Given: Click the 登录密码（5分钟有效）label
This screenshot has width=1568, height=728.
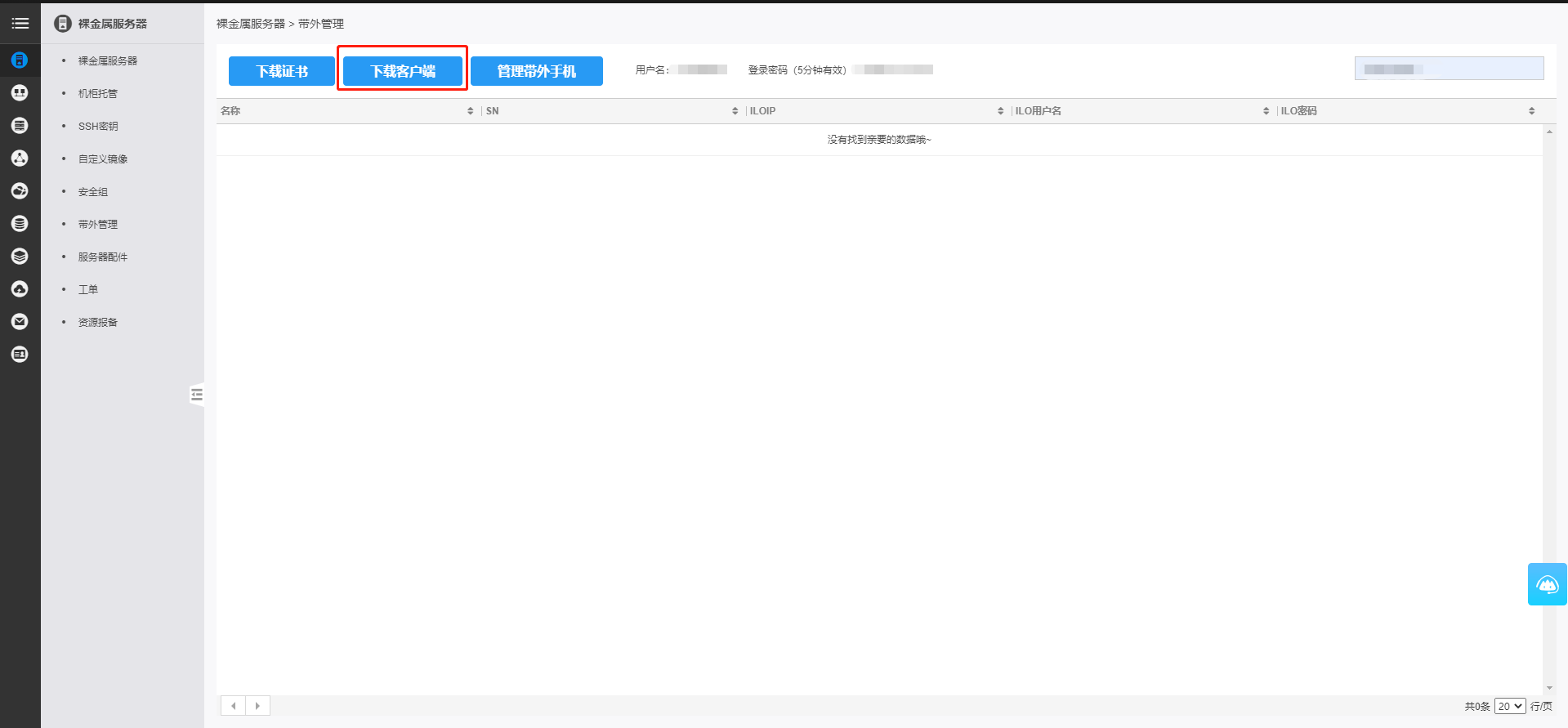Looking at the screenshot, I should tap(797, 70).
